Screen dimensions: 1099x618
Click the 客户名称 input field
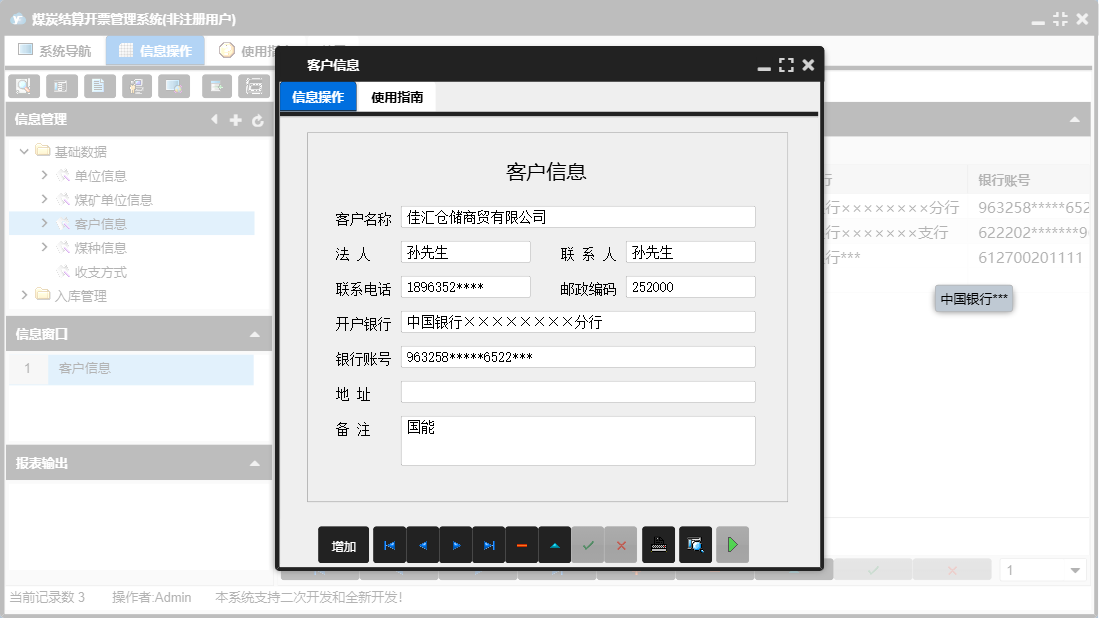pos(578,217)
